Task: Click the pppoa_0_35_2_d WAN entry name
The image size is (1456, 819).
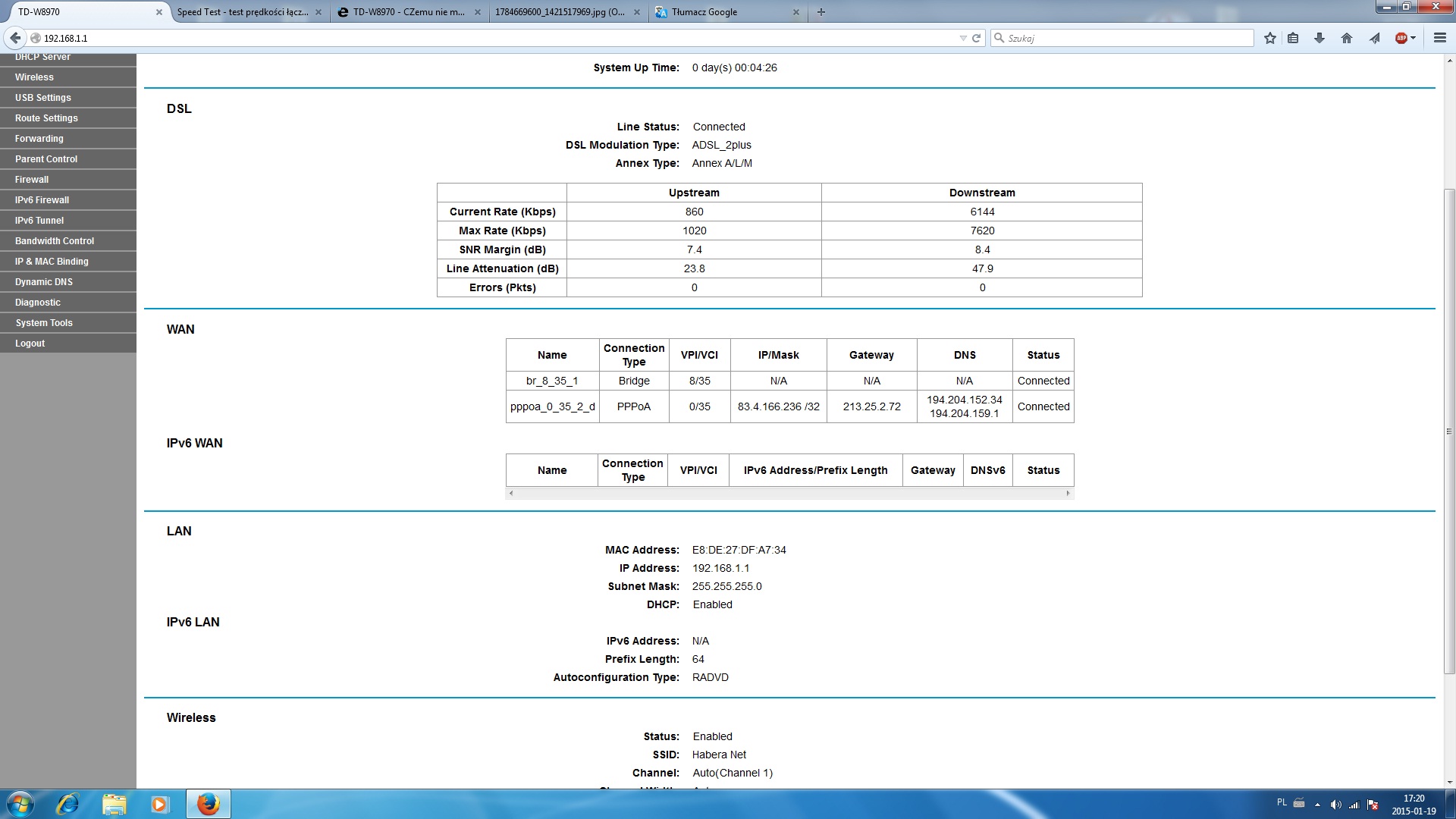Action: click(553, 406)
